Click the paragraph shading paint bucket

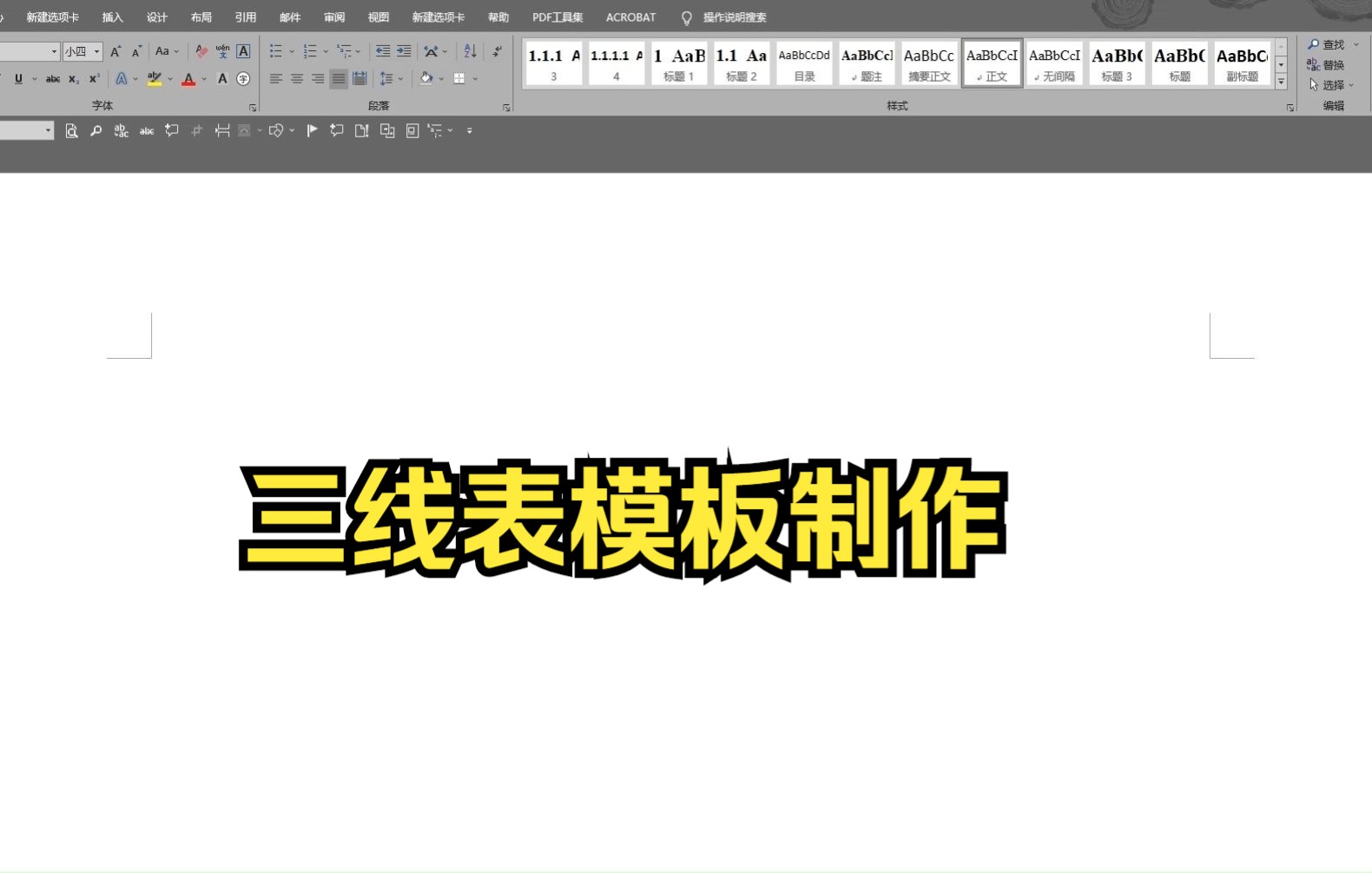(x=426, y=78)
